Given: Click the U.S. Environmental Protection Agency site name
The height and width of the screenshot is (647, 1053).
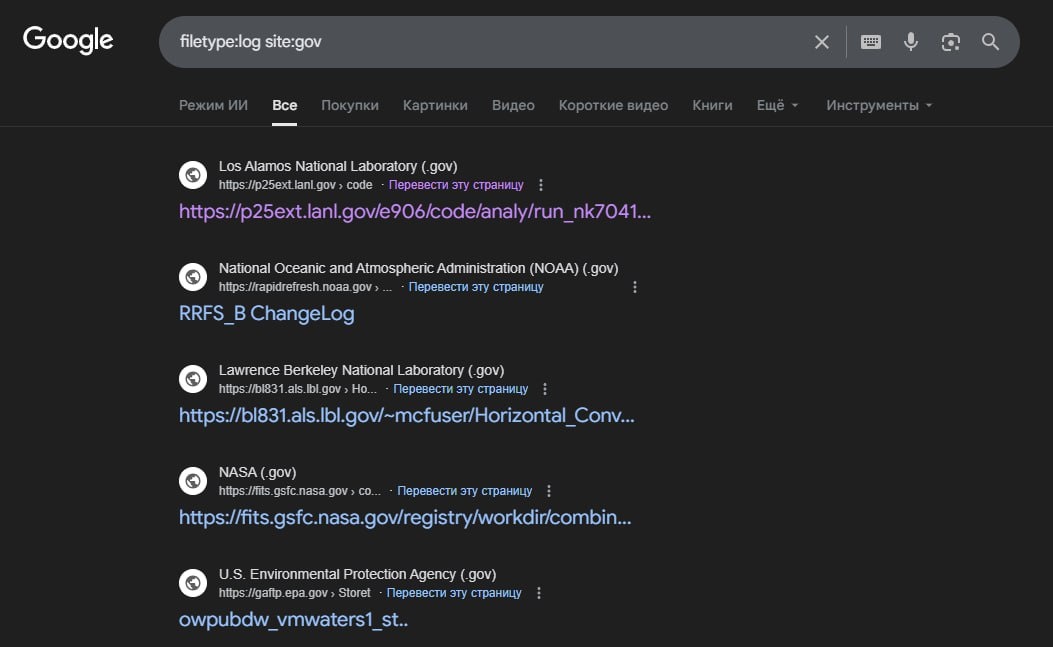Looking at the screenshot, I should (x=357, y=574).
